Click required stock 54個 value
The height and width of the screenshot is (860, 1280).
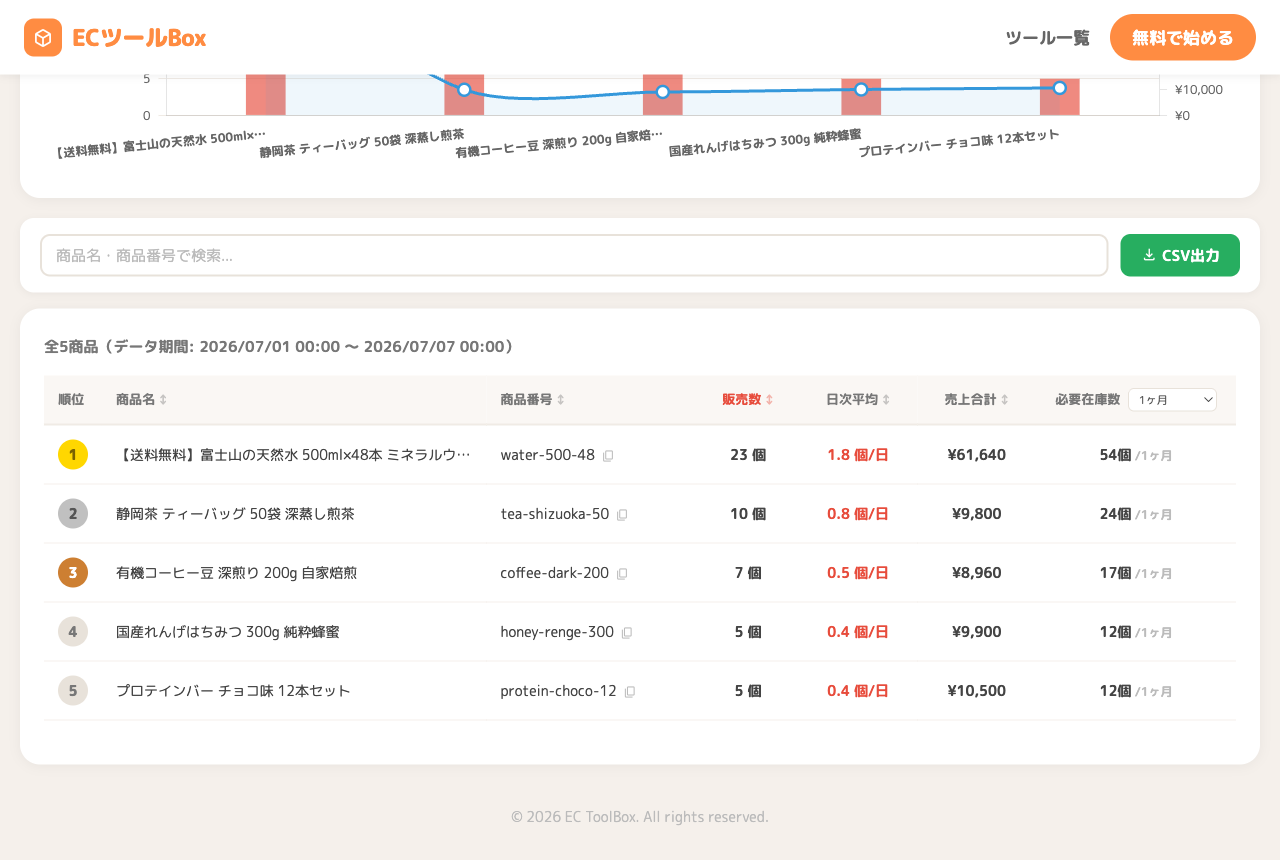pos(1116,455)
